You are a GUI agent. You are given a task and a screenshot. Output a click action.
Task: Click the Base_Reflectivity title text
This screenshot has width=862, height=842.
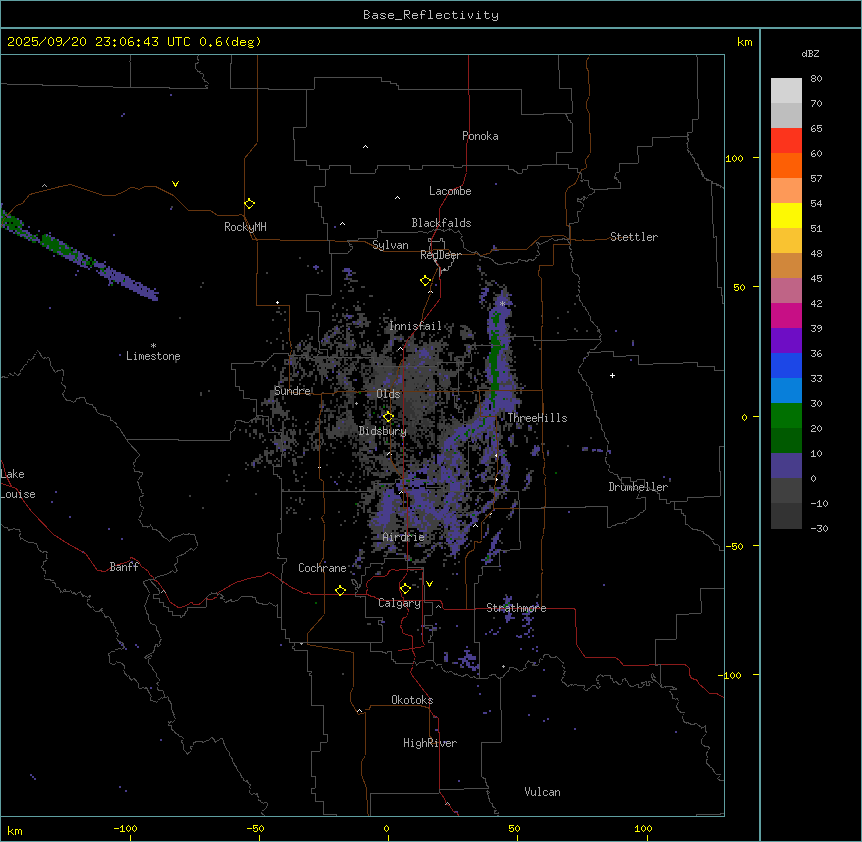[x=431, y=15]
